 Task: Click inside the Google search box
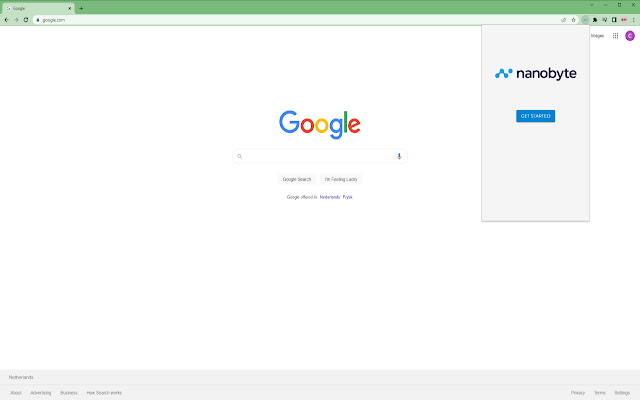point(320,156)
